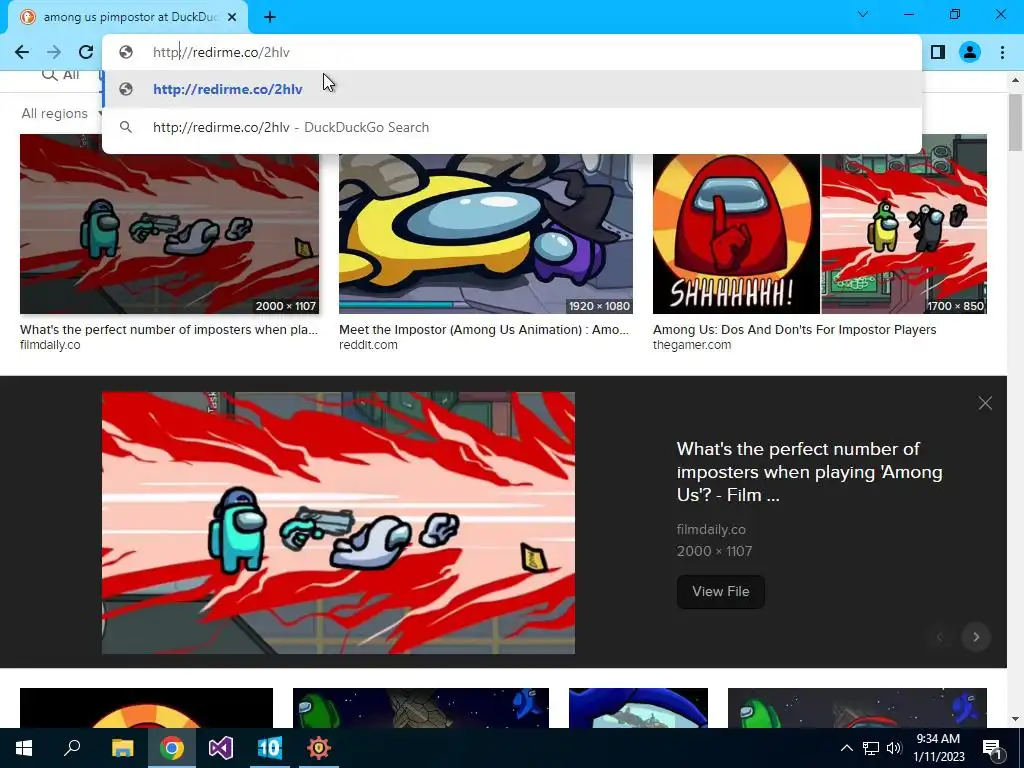
Task: Go back with the browser back arrow
Action: point(22,52)
